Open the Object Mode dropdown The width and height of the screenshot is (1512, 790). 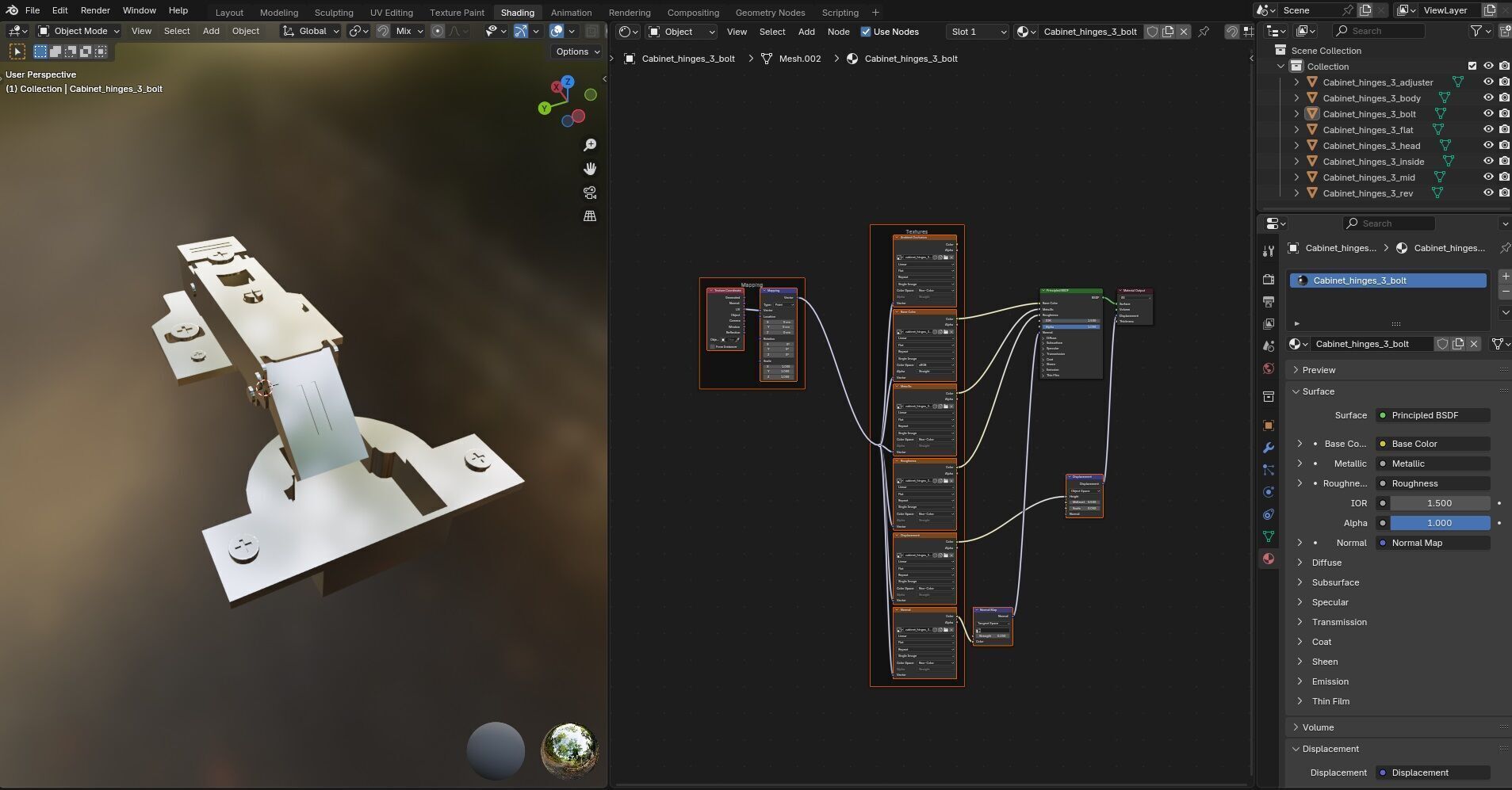78,31
